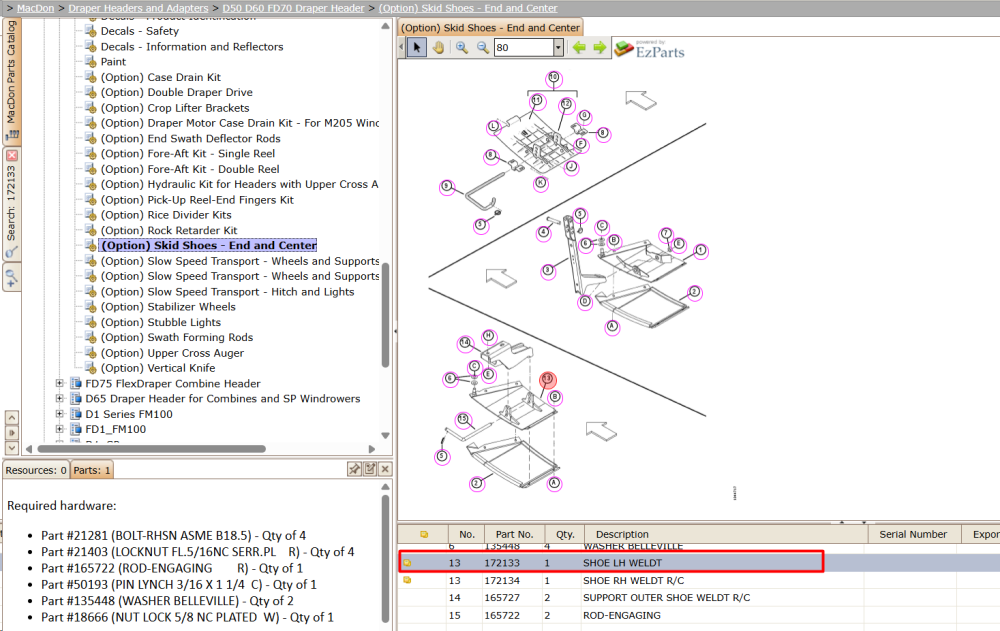The width and height of the screenshot is (1000, 631).
Task: Switch to the Parts: 1 tab
Action: 92,470
